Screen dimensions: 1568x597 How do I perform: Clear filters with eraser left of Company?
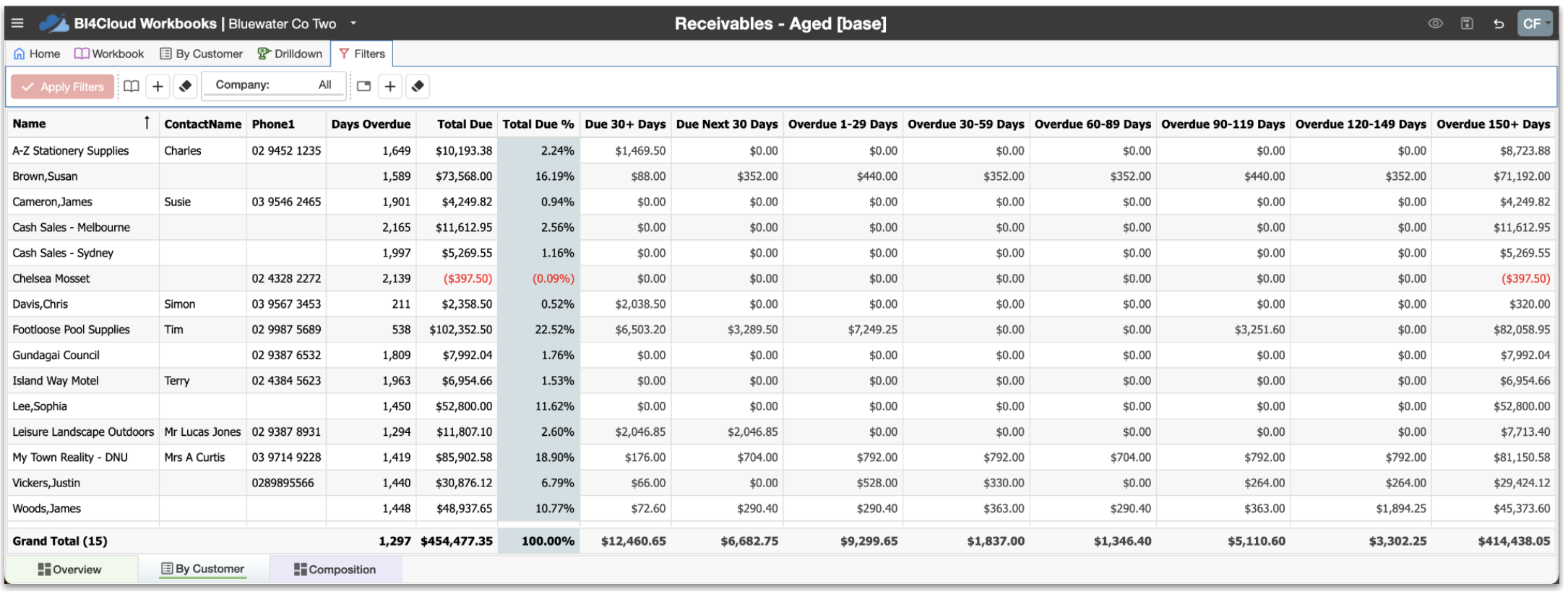point(185,86)
